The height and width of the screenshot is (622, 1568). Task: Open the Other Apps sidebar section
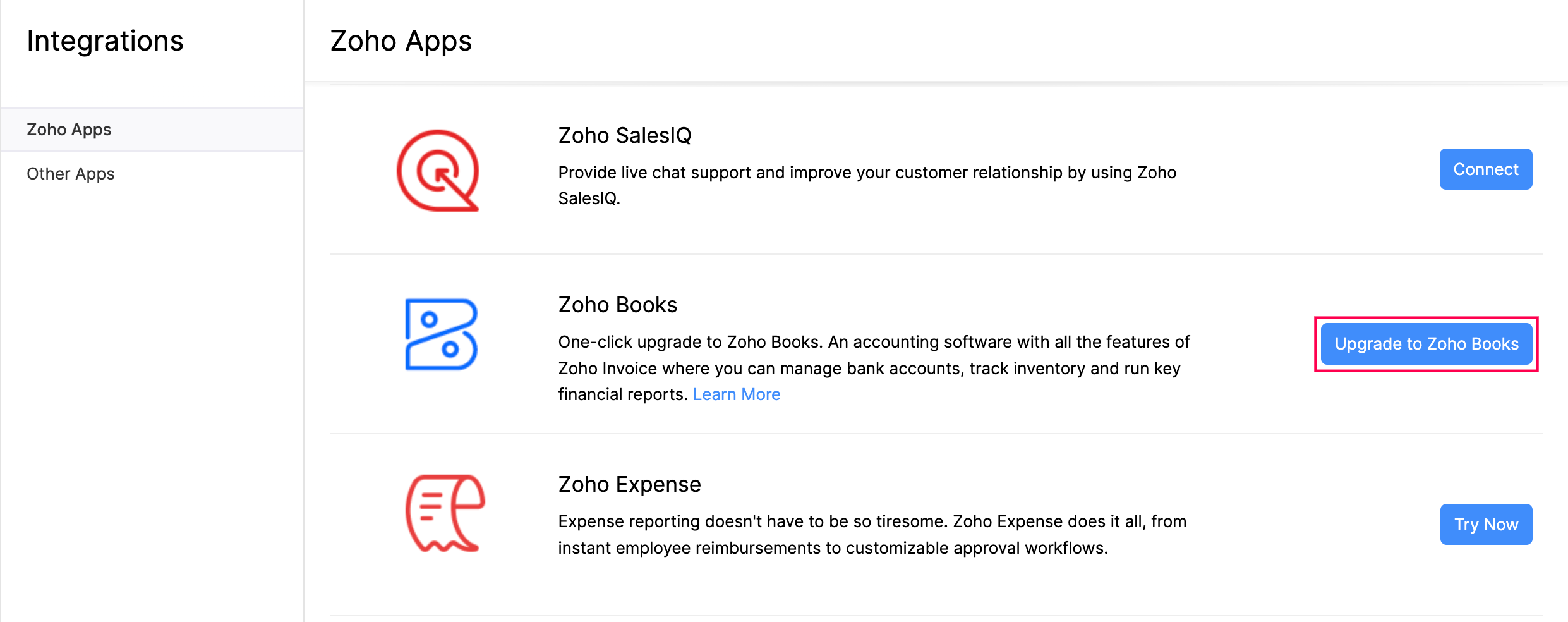point(71,174)
